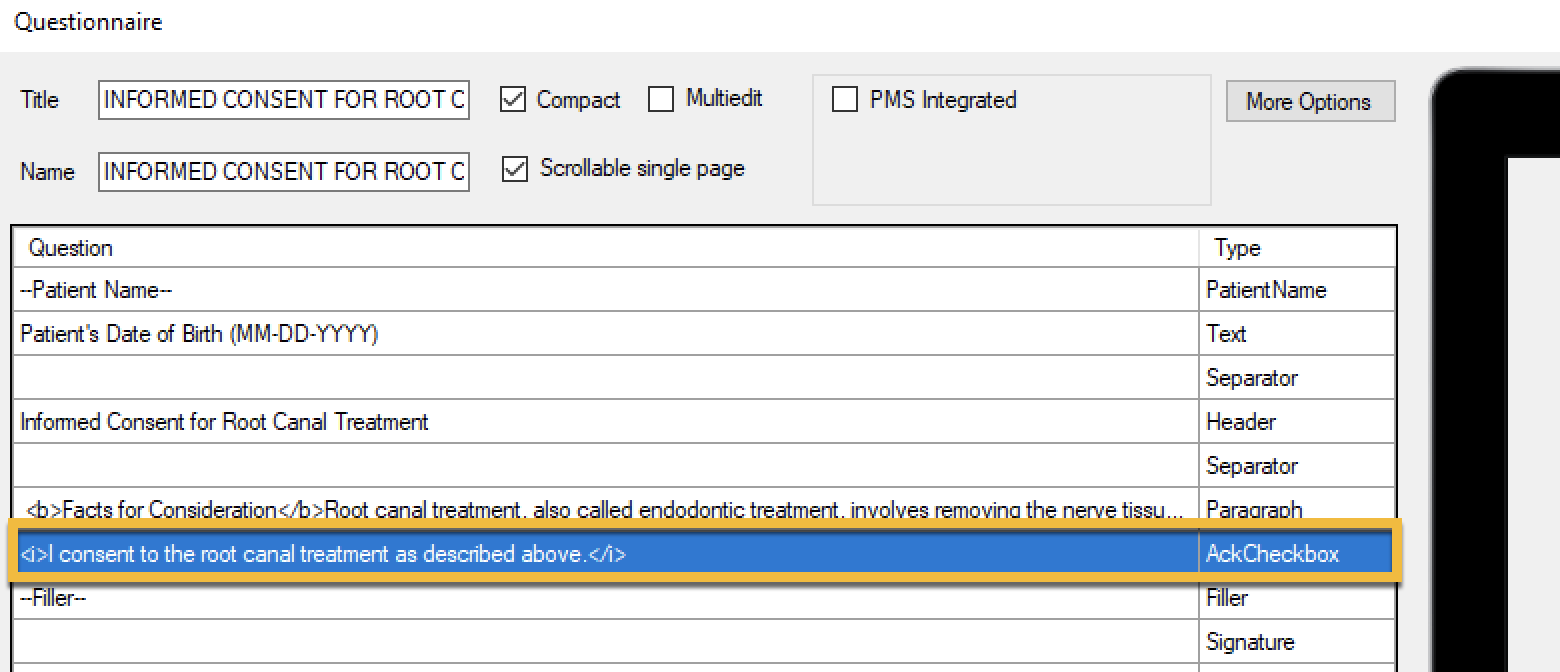The image size is (1560, 672).
Task: Click the Paragraph type cell
Action: [x=1297, y=509]
